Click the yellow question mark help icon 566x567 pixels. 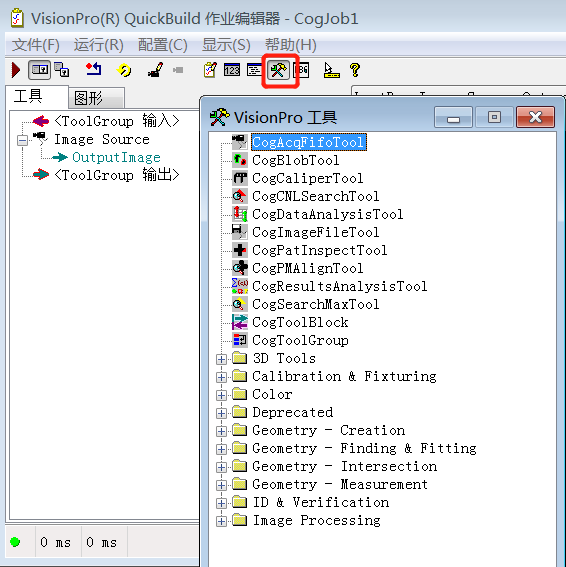355,70
